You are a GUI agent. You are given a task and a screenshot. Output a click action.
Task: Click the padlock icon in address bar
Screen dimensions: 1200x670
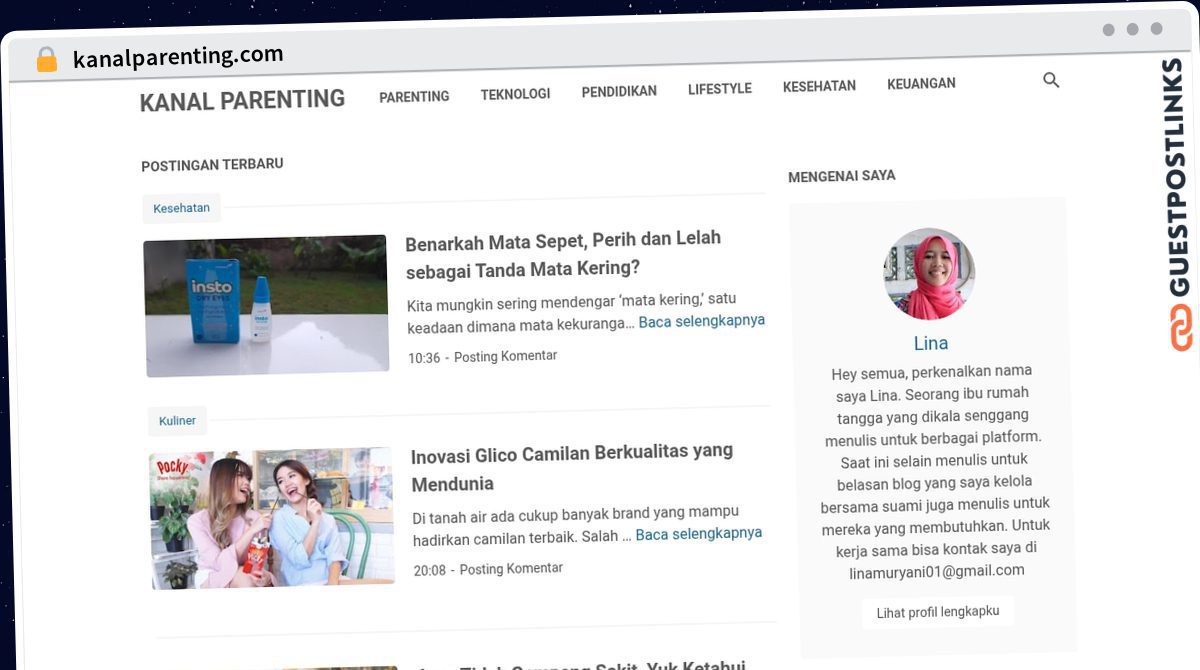46,60
